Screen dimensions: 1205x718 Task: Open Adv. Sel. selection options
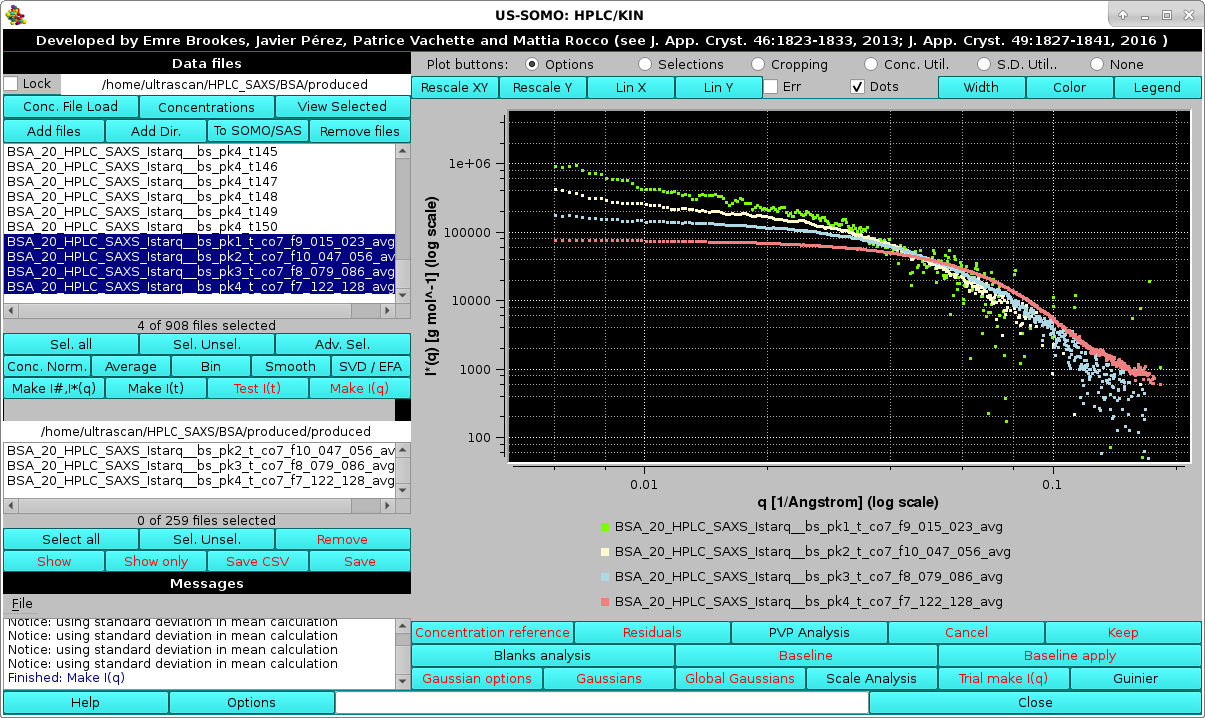[x=341, y=344]
